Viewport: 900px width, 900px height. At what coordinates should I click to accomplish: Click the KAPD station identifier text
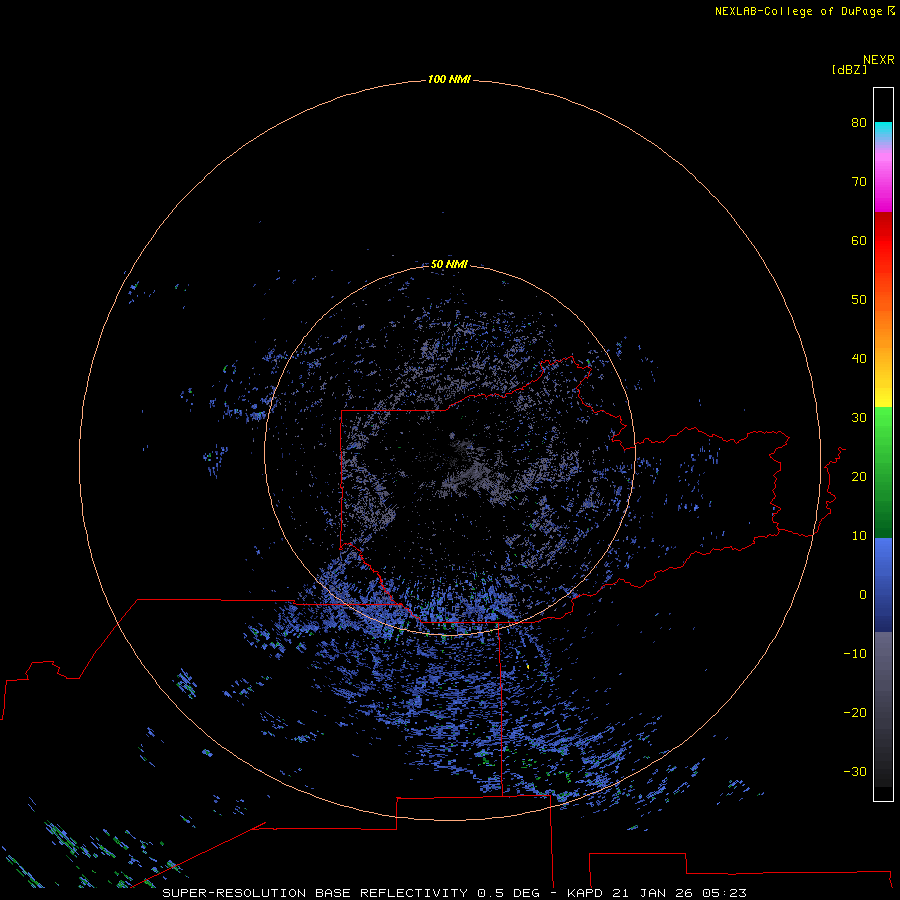(x=584, y=893)
